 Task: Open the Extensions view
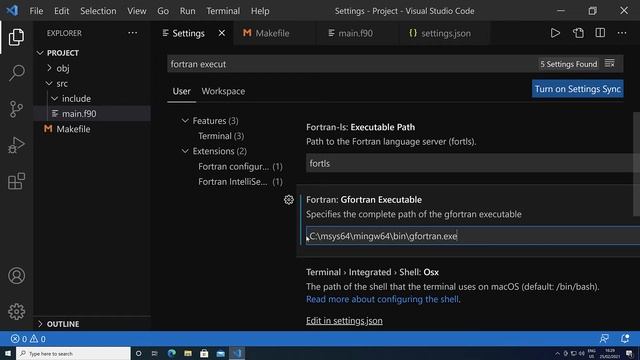tap(16, 181)
